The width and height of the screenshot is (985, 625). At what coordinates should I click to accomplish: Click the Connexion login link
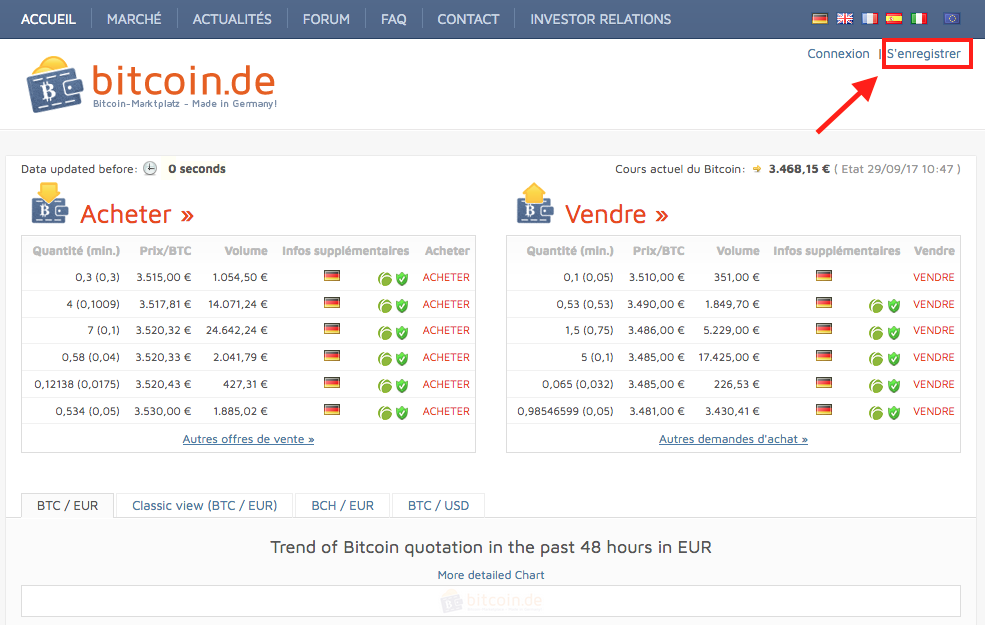(x=838, y=54)
